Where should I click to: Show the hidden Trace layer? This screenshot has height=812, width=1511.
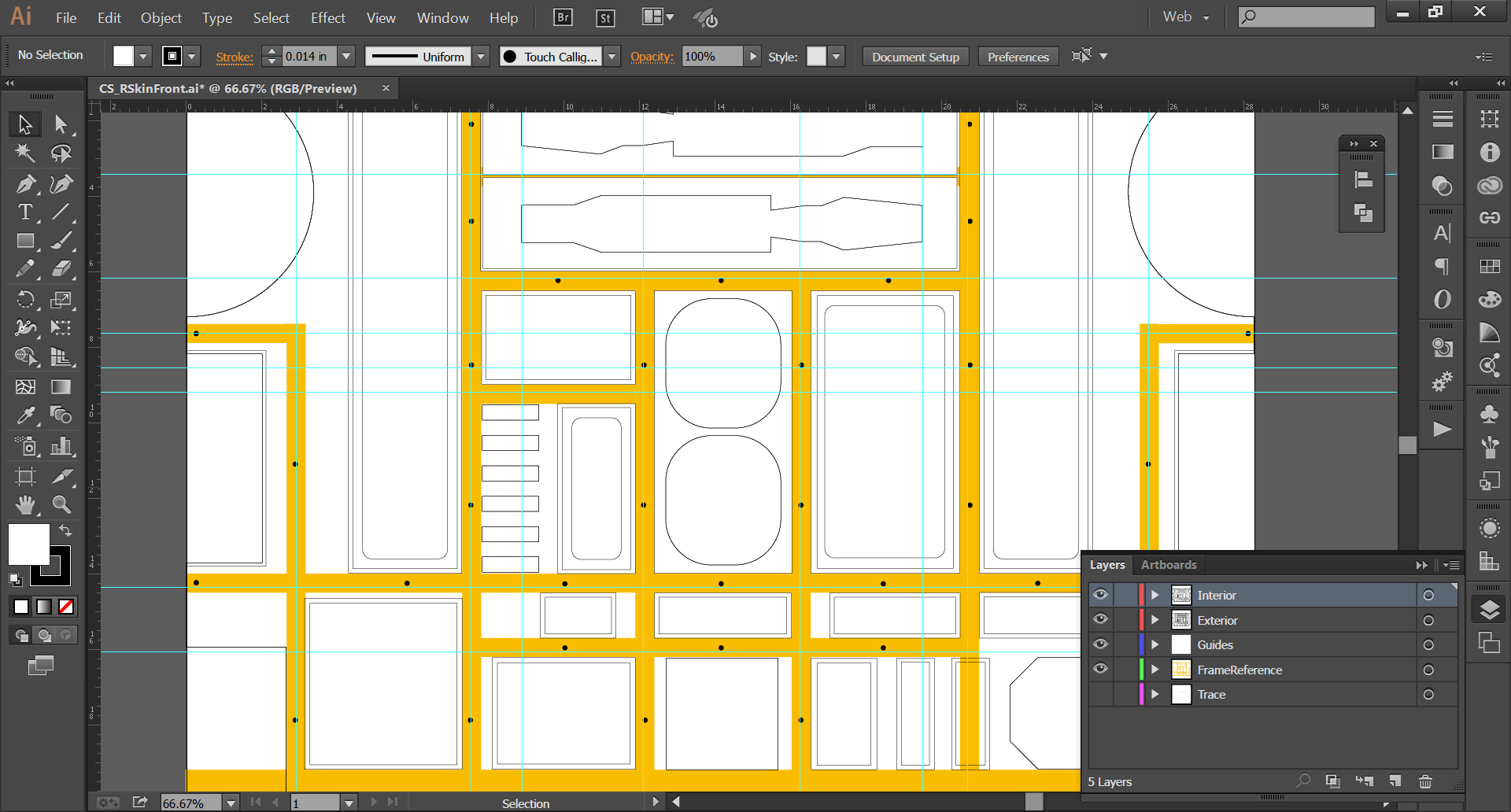tap(1100, 694)
